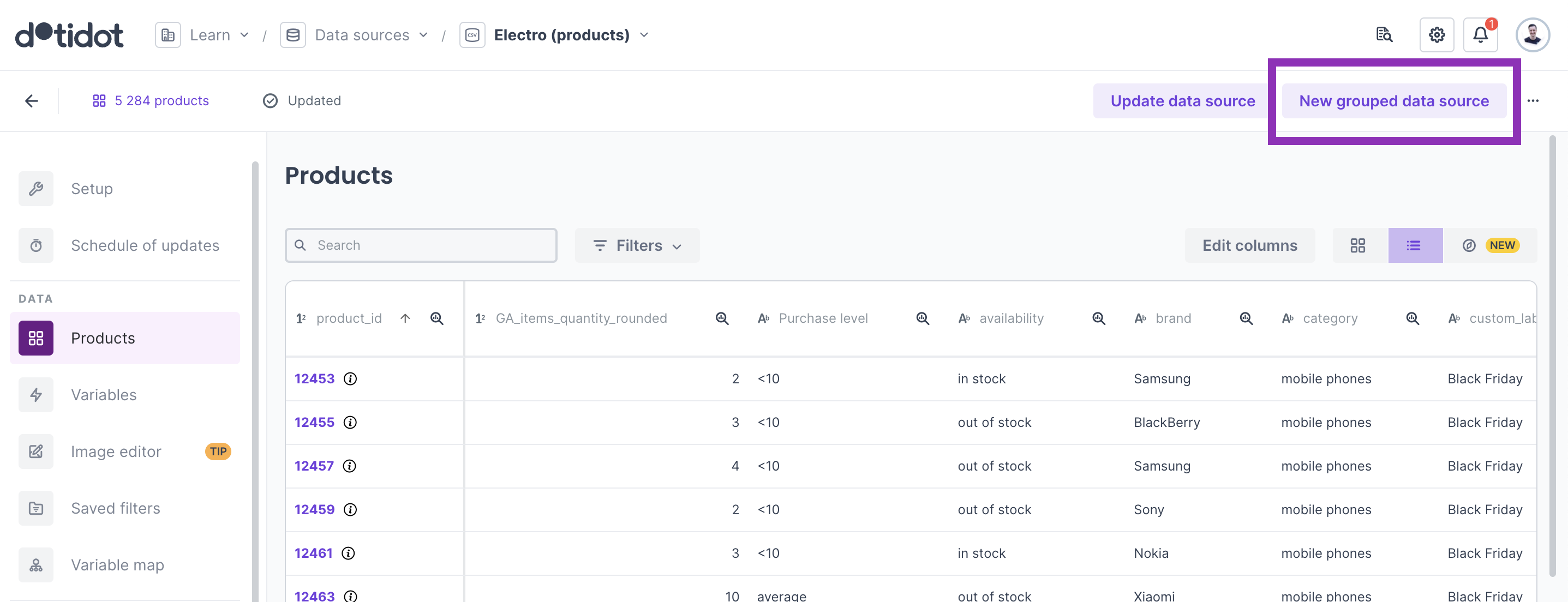Viewport: 1568px width, 602px height.
Task: Expand the Filters dropdown
Action: (637, 245)
